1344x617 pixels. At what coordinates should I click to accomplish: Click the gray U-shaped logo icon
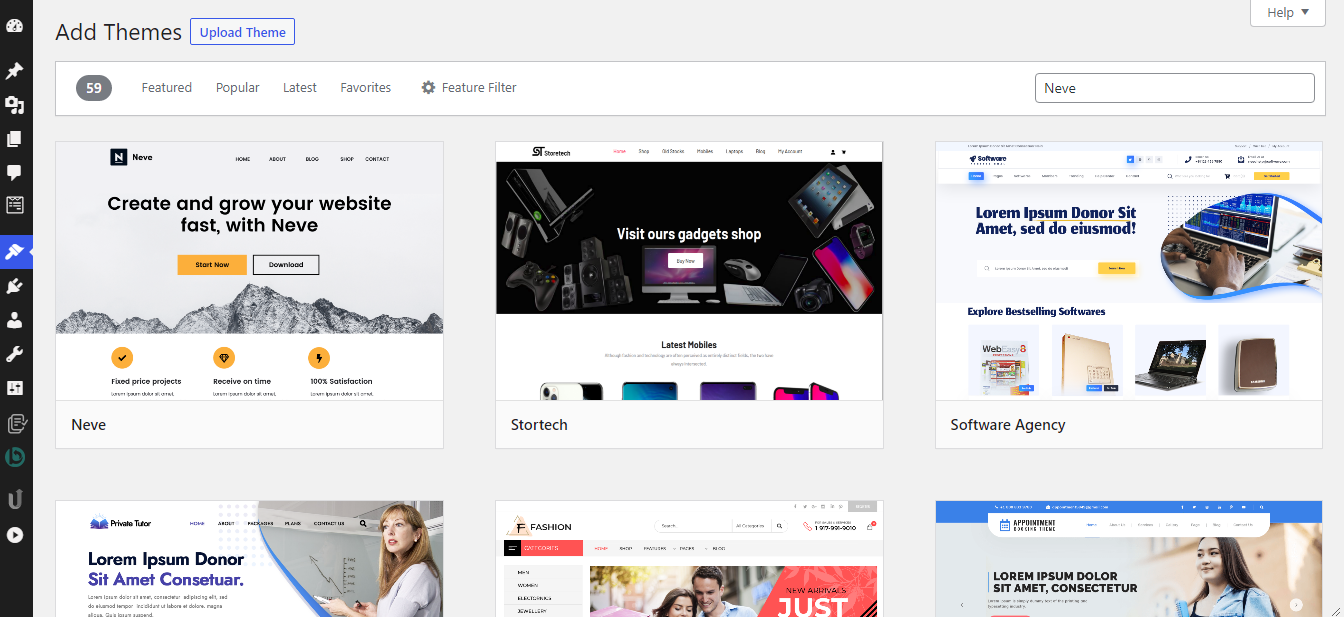click(15, 497)
